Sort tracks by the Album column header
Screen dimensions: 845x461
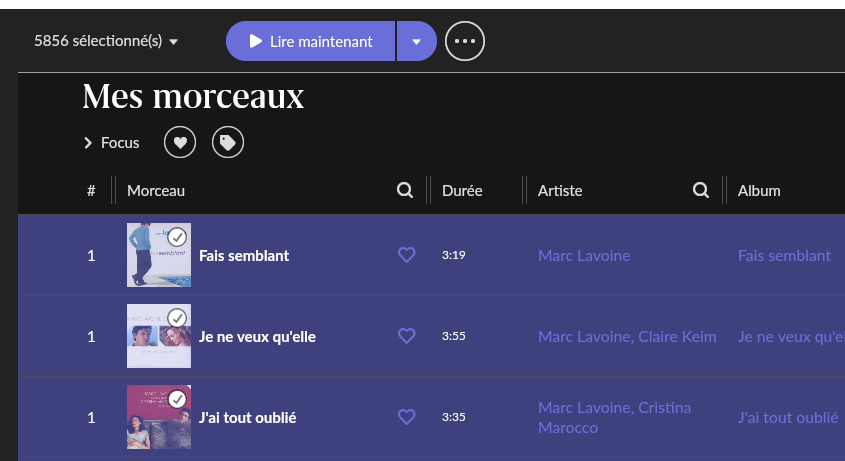pyautogui.click(x=759, y=191)
